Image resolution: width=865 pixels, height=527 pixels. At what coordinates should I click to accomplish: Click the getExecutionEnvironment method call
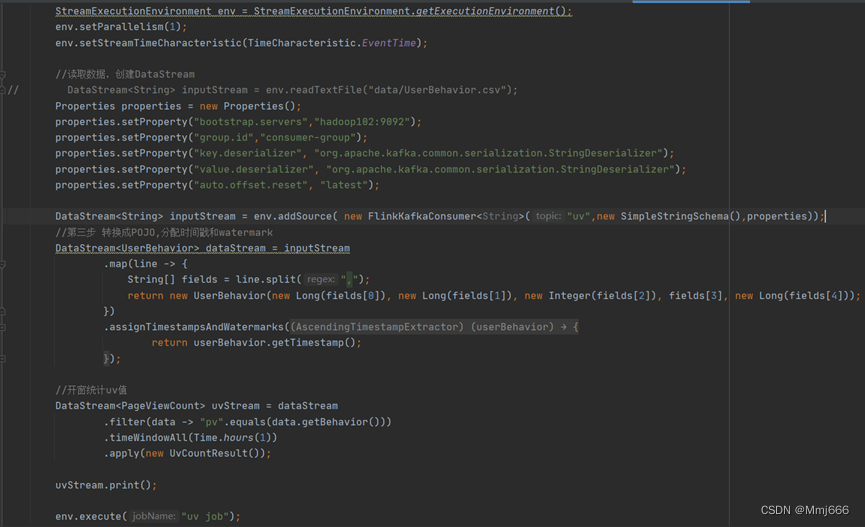coord(485,11)
